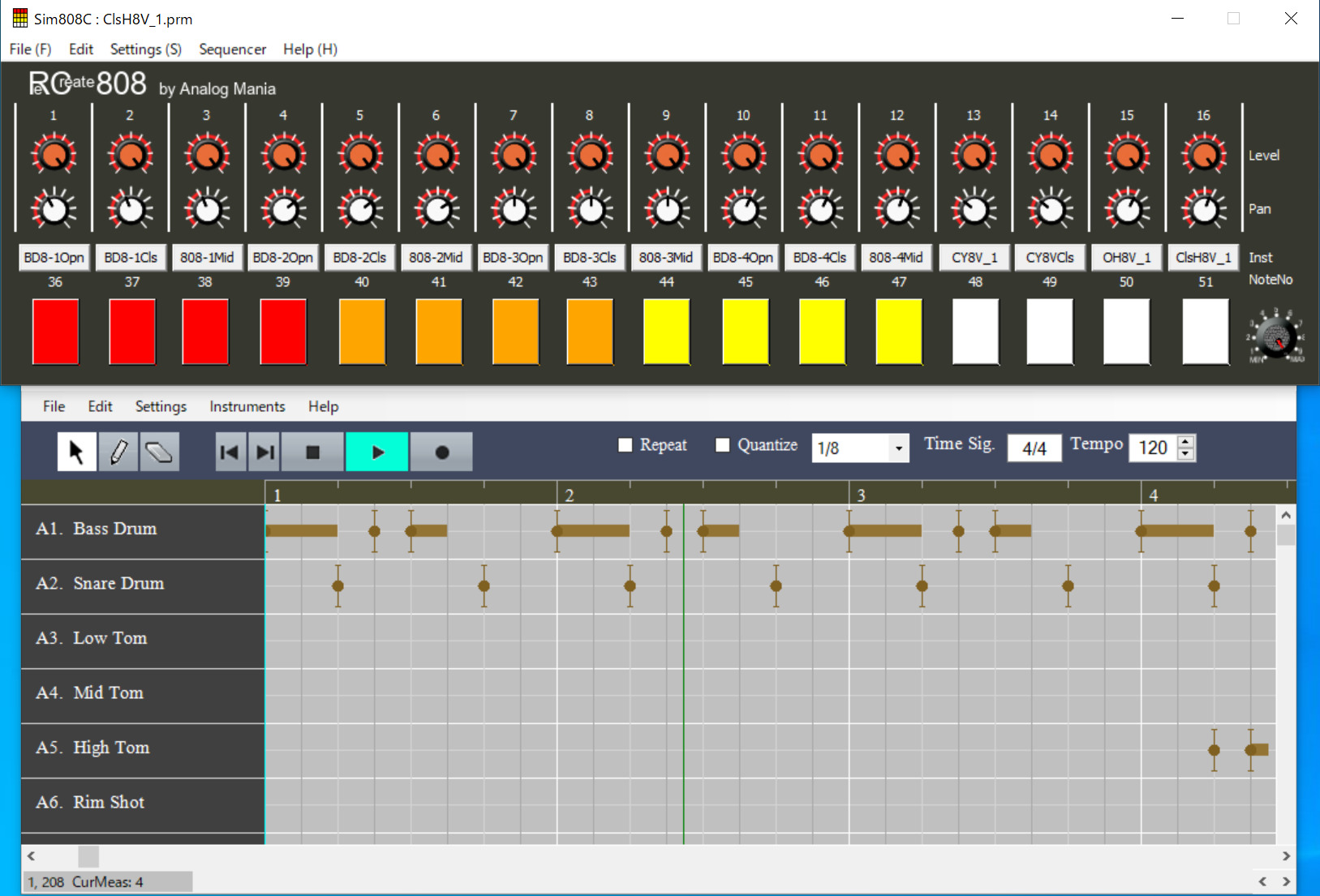This screenshot has height=896, width=1320.
Task: Increase tempo with the up stepper arrow
Action: pos(1185,441)
